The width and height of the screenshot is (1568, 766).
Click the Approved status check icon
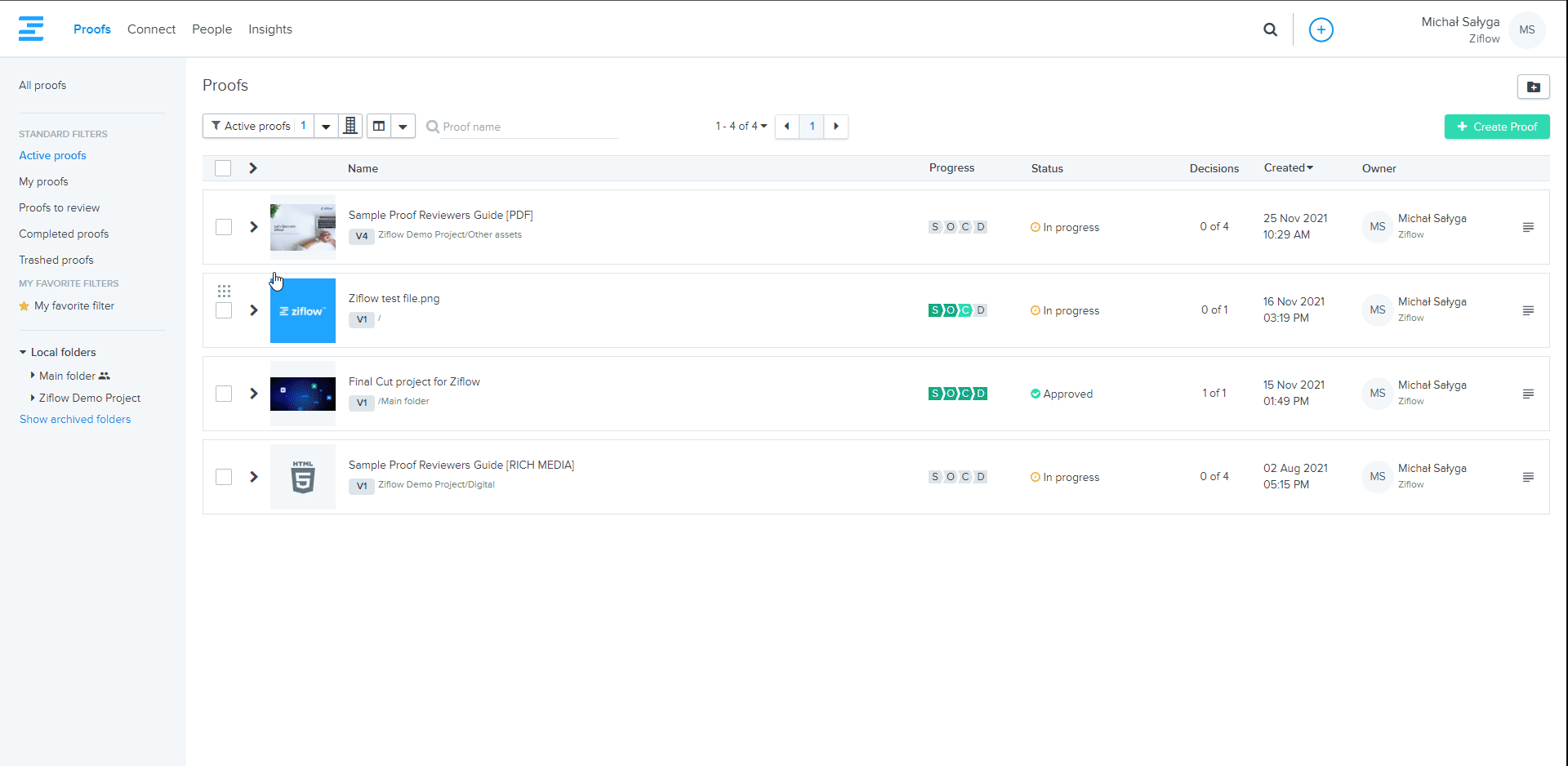tap(1036, 394)
